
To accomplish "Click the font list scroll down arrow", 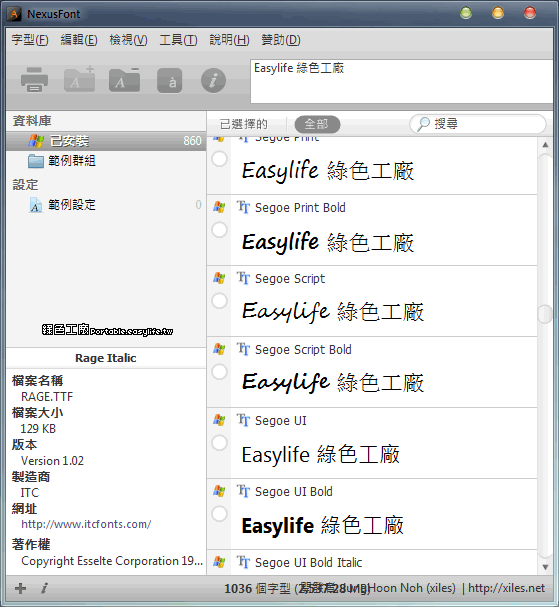I will pos(545,567).
